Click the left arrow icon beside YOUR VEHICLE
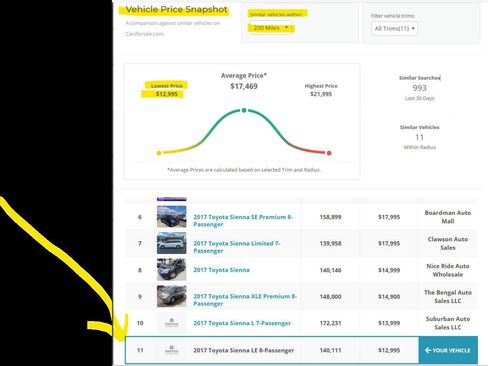Viewport: 488px width, 366px height. (428, 350)
